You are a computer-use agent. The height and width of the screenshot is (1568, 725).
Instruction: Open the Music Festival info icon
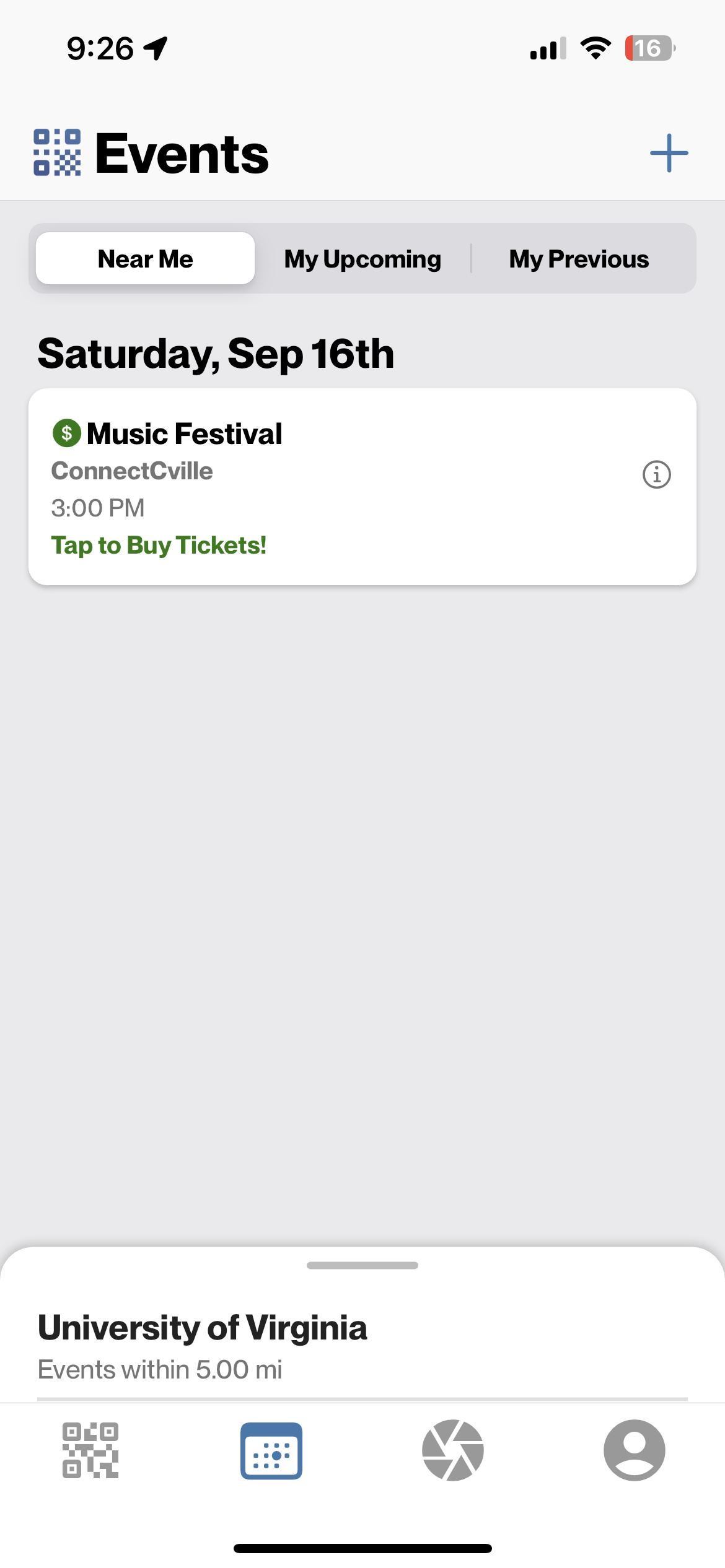tap(656, 475)
